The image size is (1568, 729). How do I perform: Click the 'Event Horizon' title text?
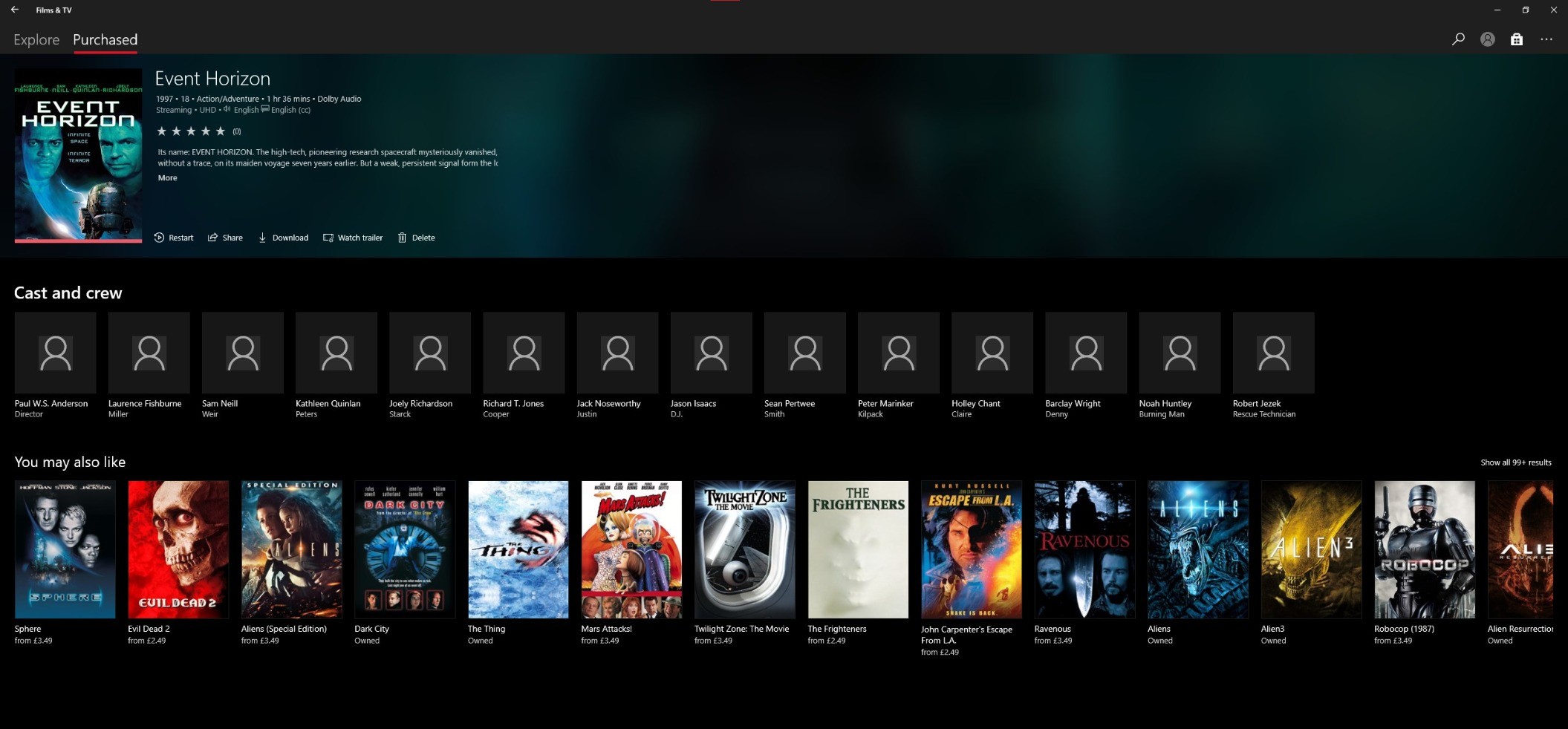point(212,79)
